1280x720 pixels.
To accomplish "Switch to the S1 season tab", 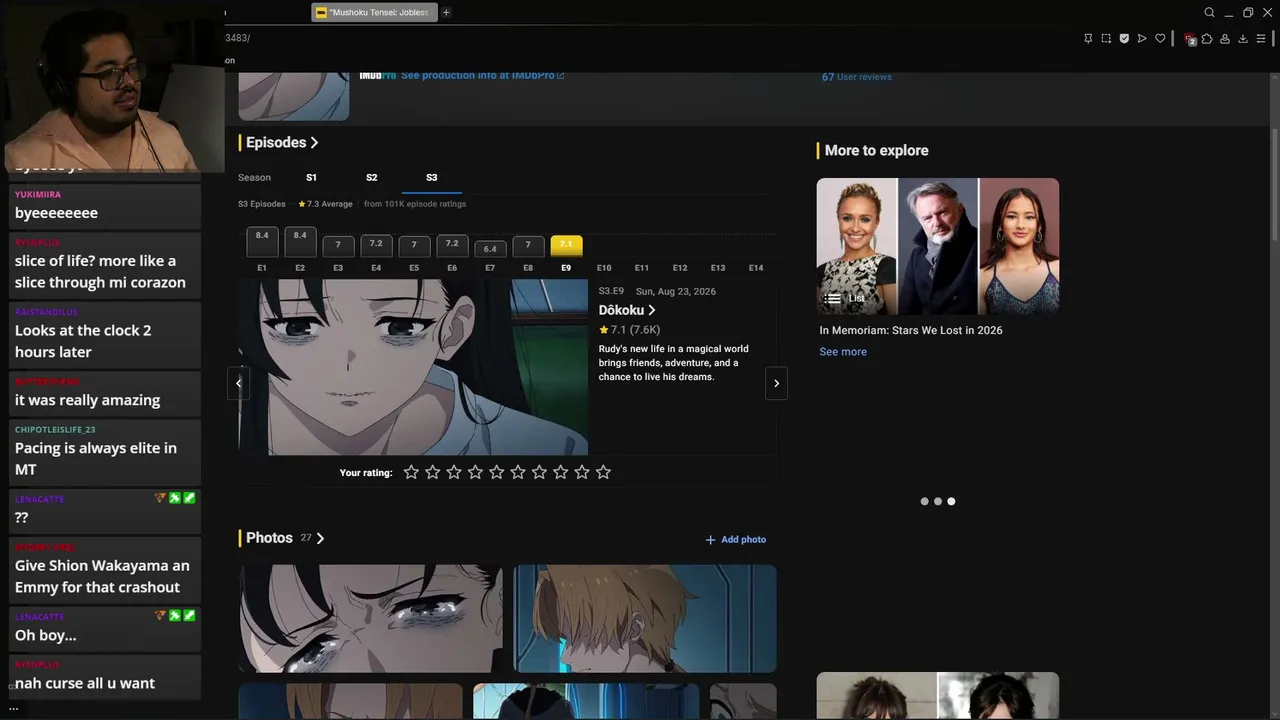I will [x=311, y=177].
